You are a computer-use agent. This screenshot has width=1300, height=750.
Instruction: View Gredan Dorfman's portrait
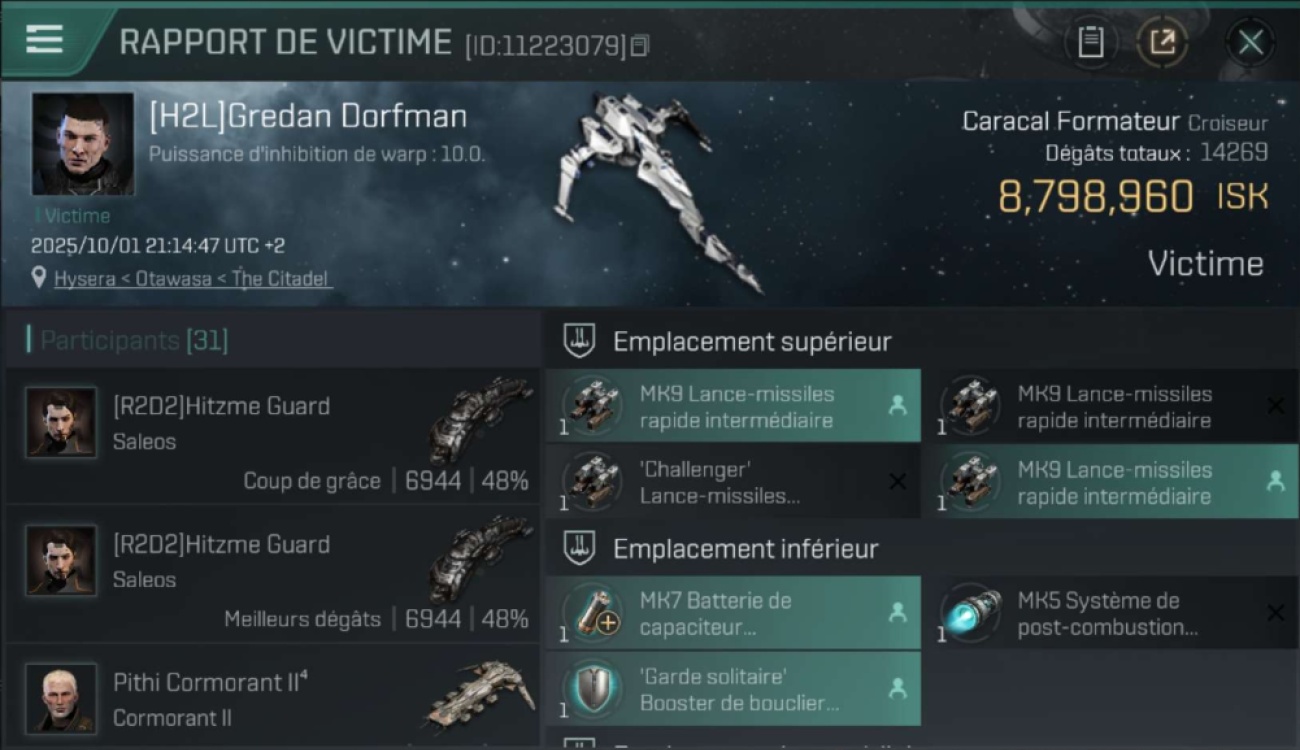(x=83, y=144)
